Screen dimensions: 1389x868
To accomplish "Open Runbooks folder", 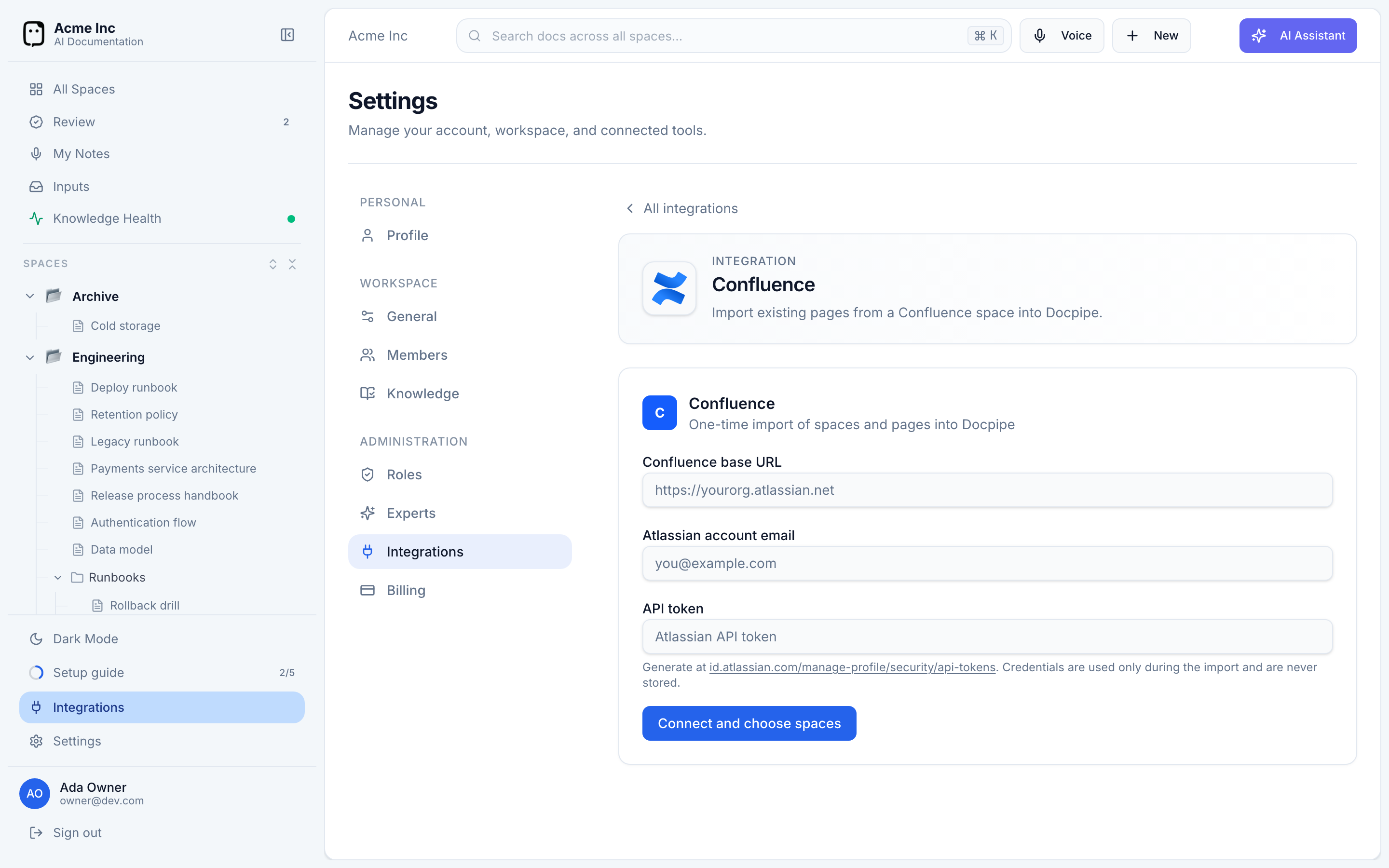I will click(109, 578).
